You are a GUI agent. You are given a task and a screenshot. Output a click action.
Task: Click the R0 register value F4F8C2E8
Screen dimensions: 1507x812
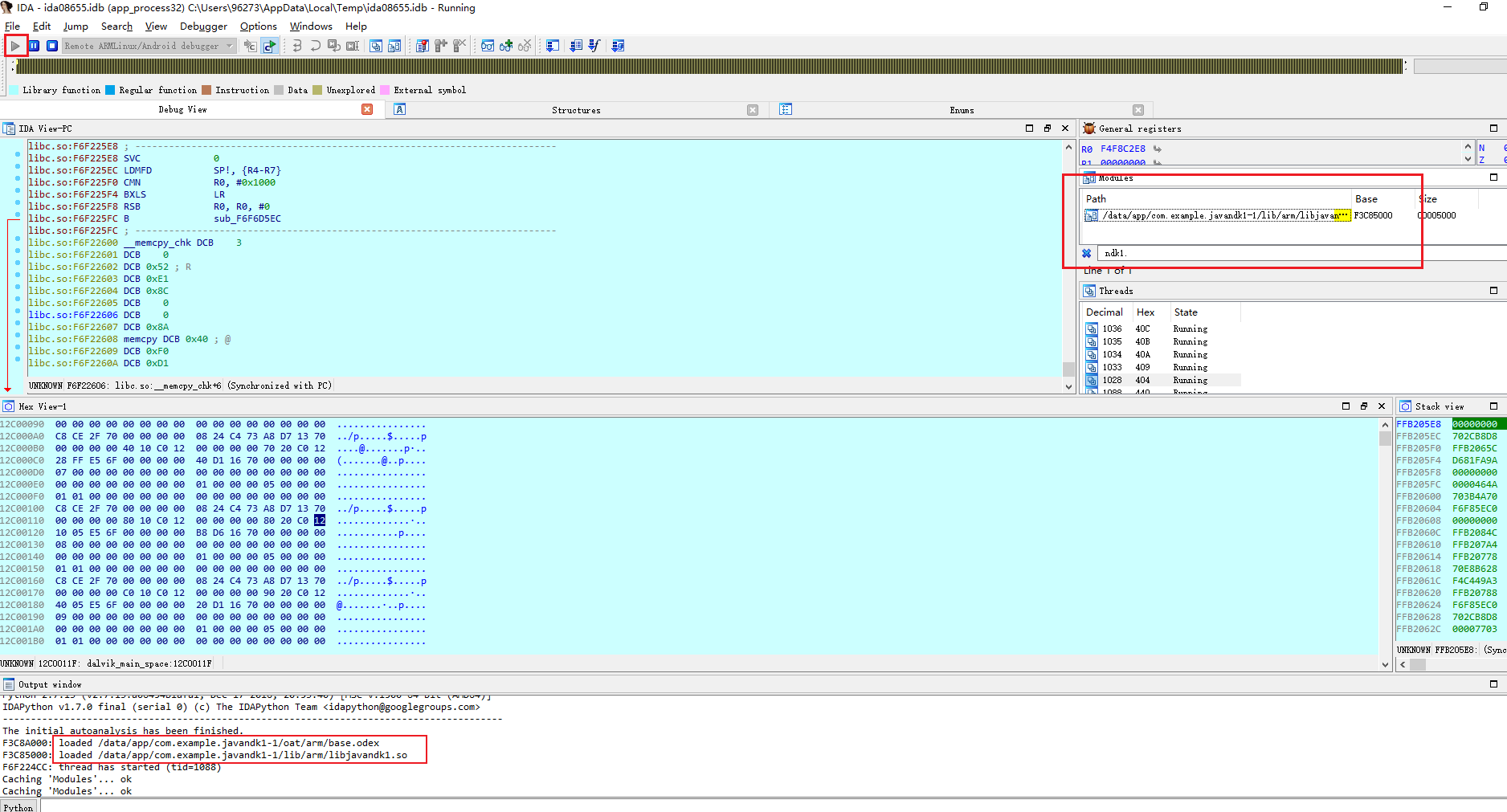tap(1123, 149)
